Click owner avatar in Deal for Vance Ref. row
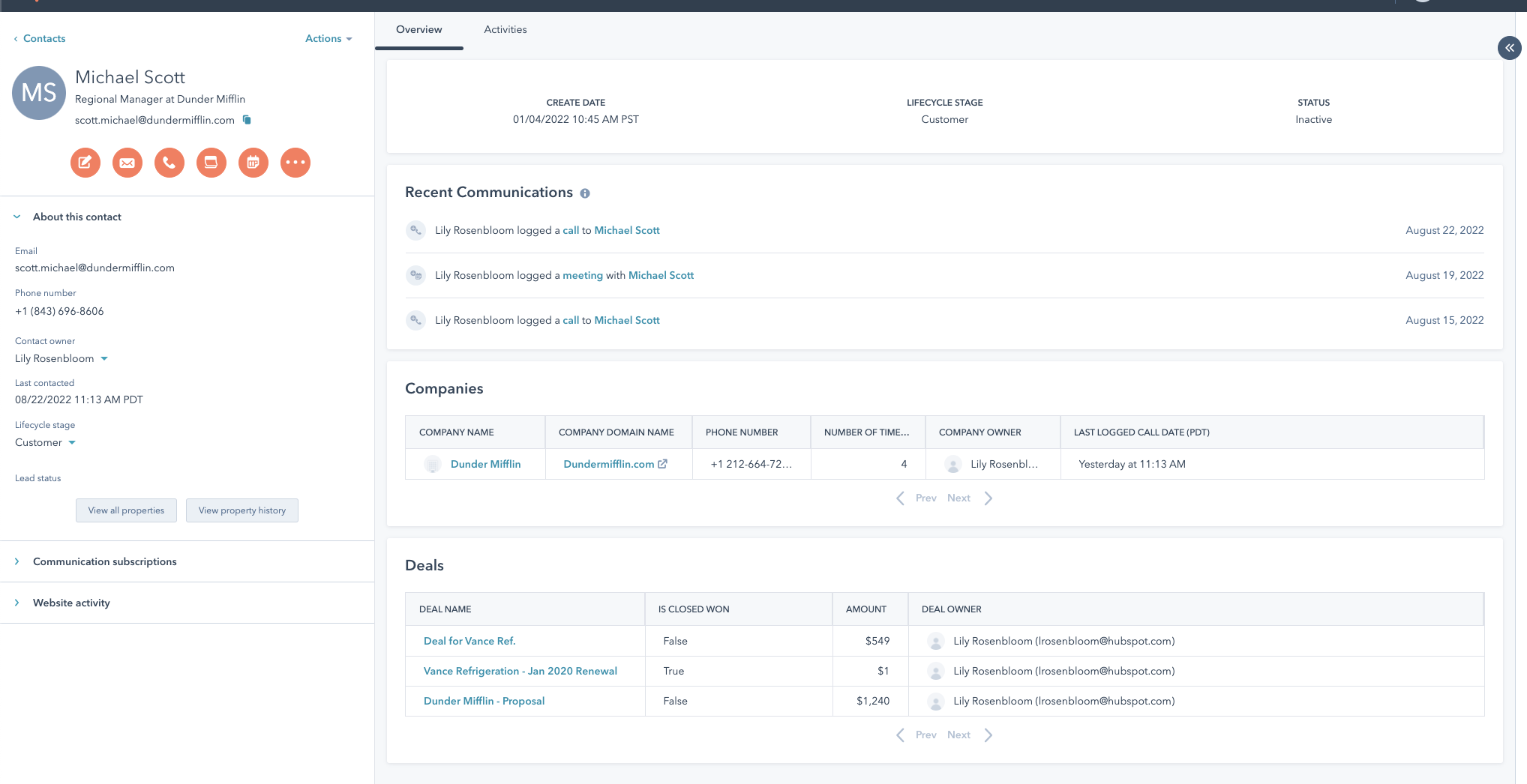This screenshot has height=784, width=1527. tap(936, 642)
